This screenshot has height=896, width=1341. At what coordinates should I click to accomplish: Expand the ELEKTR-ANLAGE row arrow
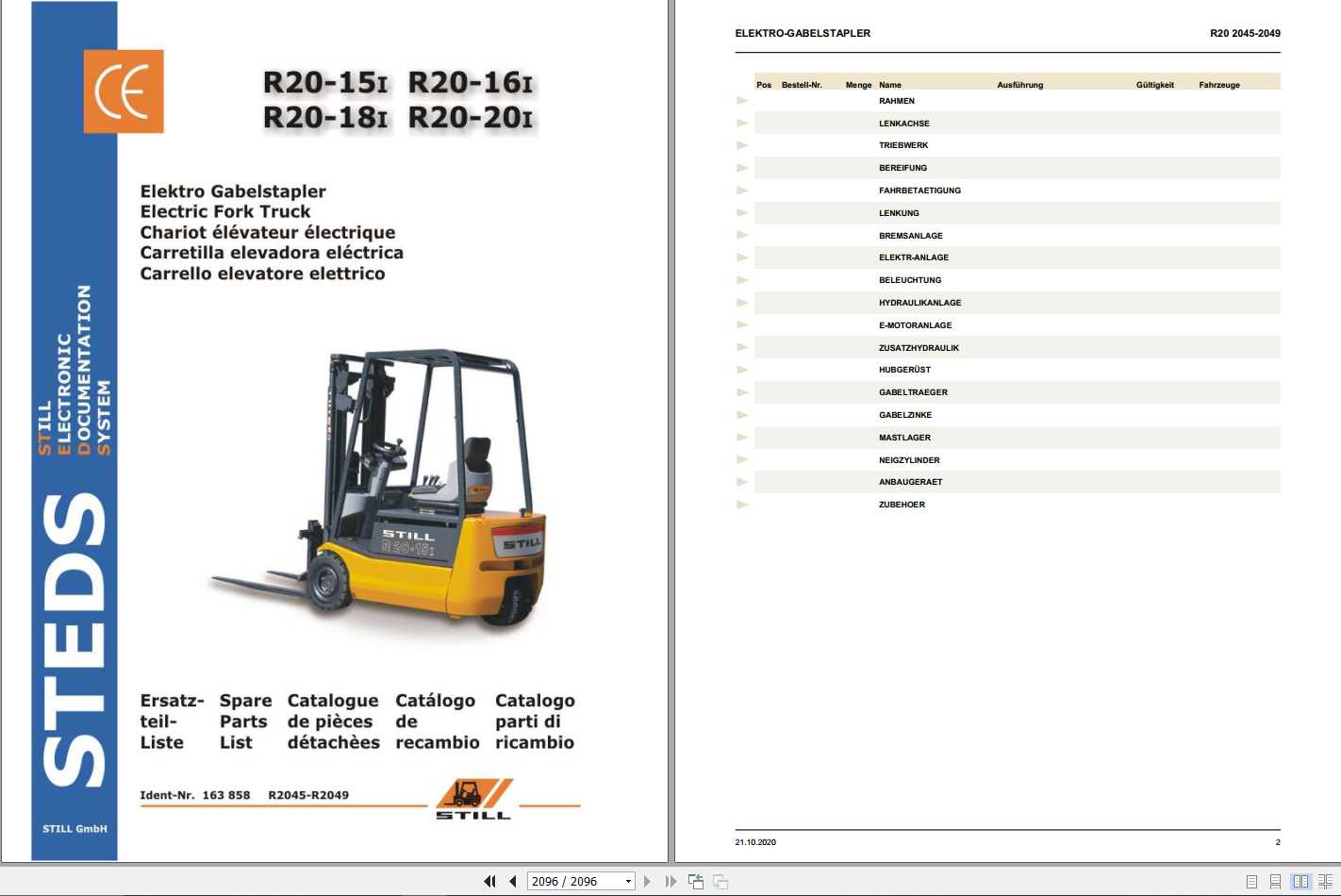click(742, 257)
